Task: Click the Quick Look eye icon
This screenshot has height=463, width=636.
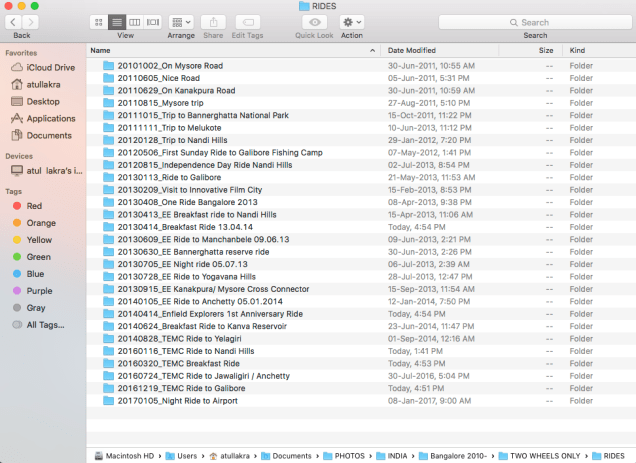Action: coord(314,21)
